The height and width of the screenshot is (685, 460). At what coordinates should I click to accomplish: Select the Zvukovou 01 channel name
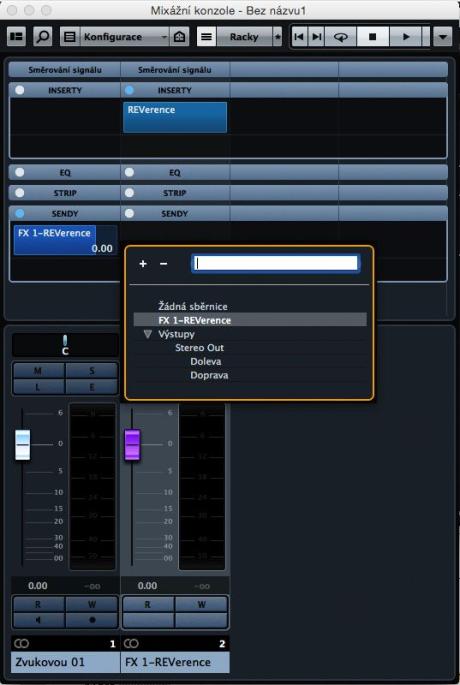click(65, 662)
